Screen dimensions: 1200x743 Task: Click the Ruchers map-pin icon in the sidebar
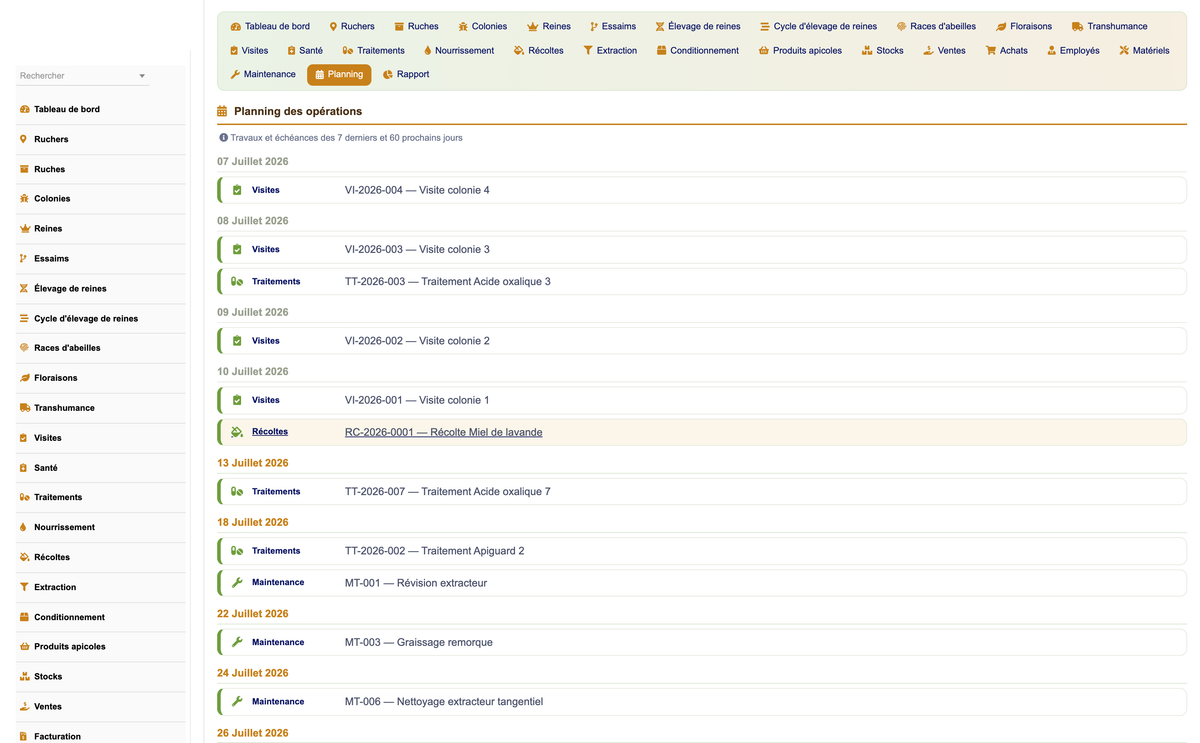24,139
